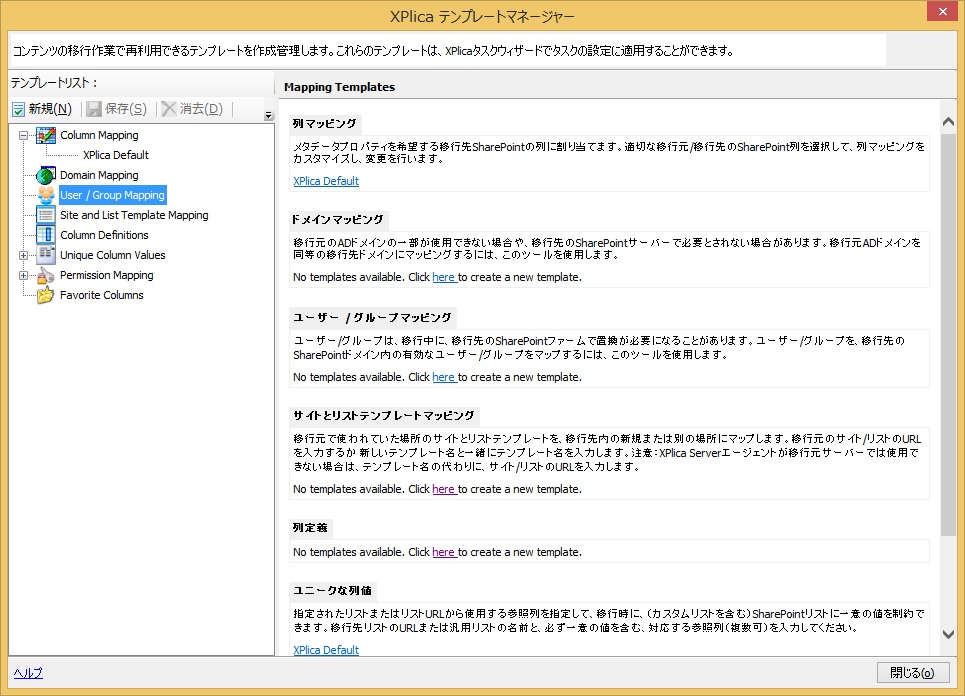Click the Permission Mapping icon

click(46, 275)
